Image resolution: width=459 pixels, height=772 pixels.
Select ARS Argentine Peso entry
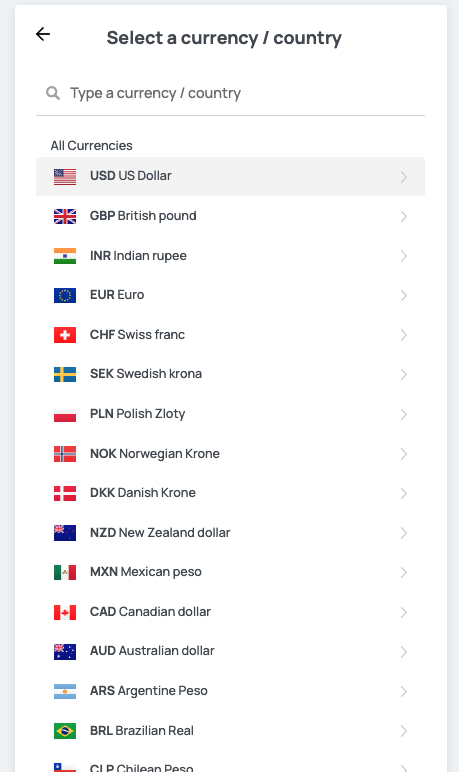230,691
